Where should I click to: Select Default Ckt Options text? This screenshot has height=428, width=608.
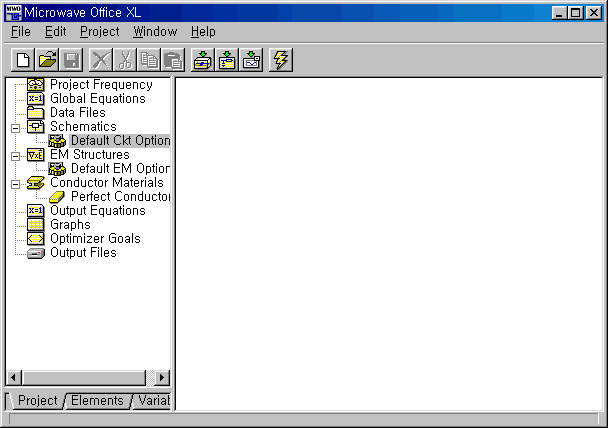click(x=120, y=140)
